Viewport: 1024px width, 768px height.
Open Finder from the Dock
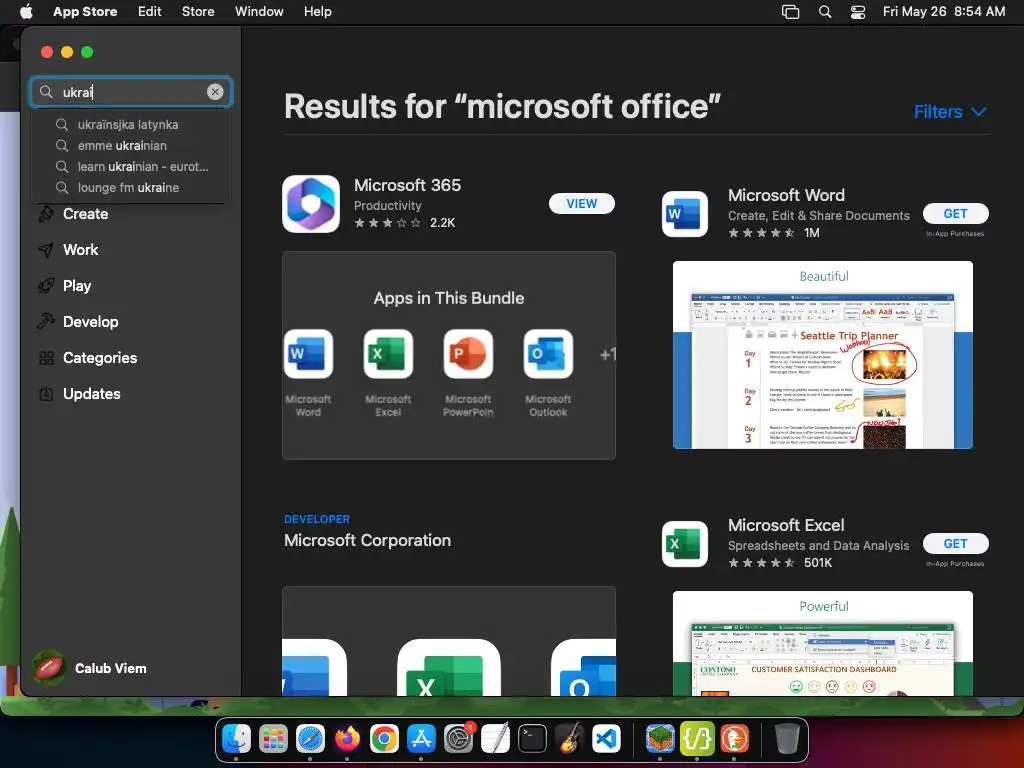[236, 739]
